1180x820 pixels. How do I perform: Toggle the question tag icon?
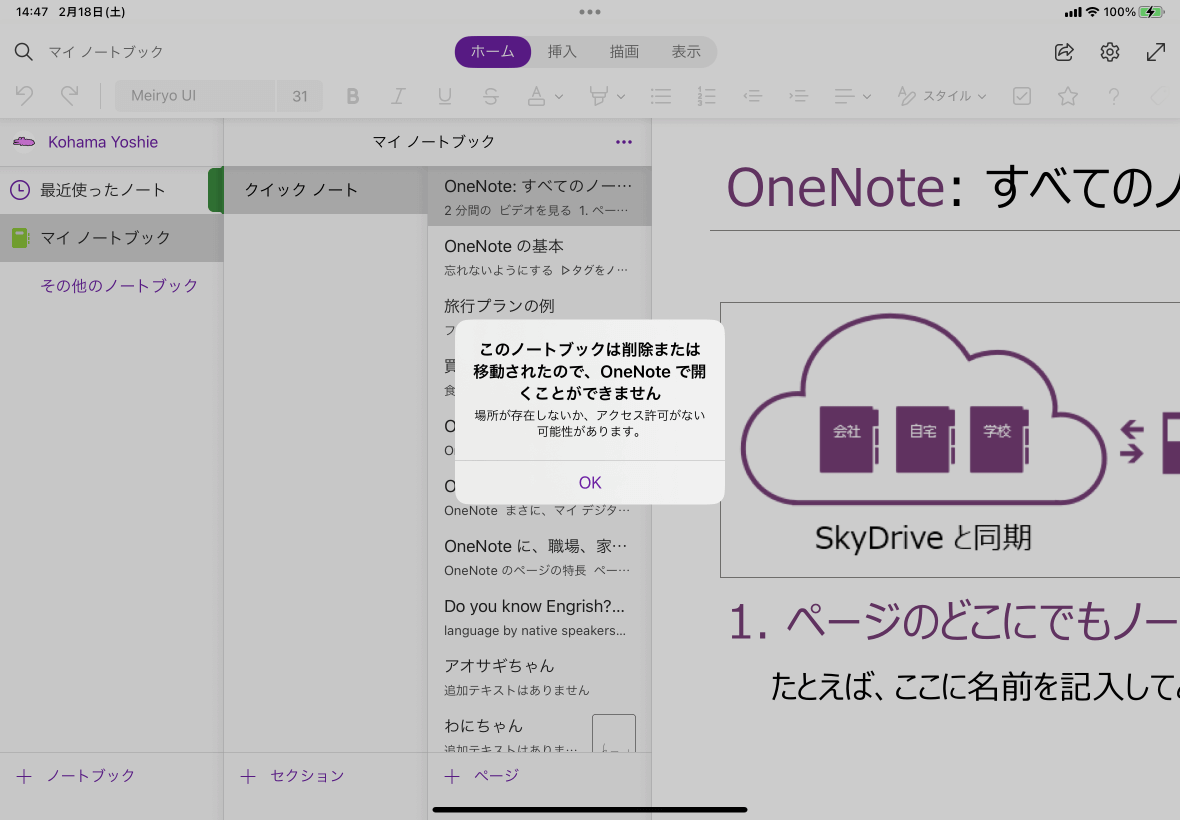click(1113, 96)
